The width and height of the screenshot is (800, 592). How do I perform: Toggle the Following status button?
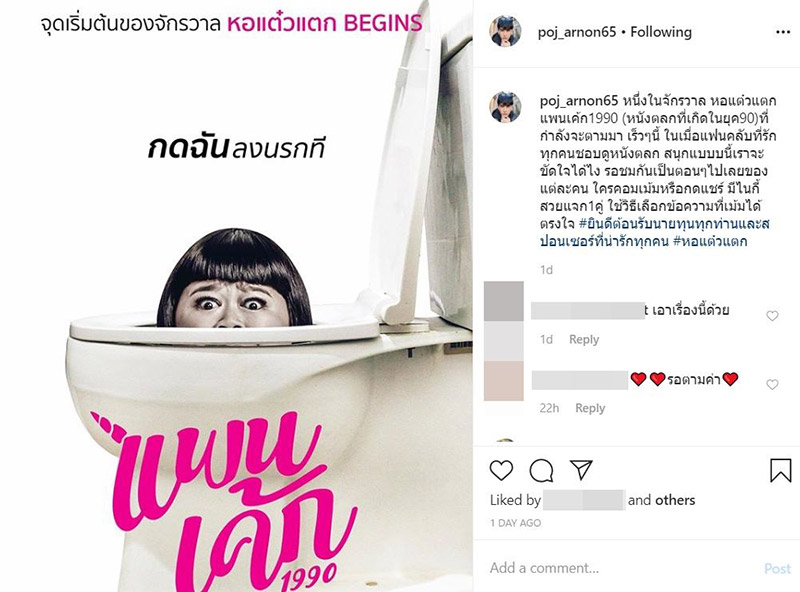click(x=661, y=32)
